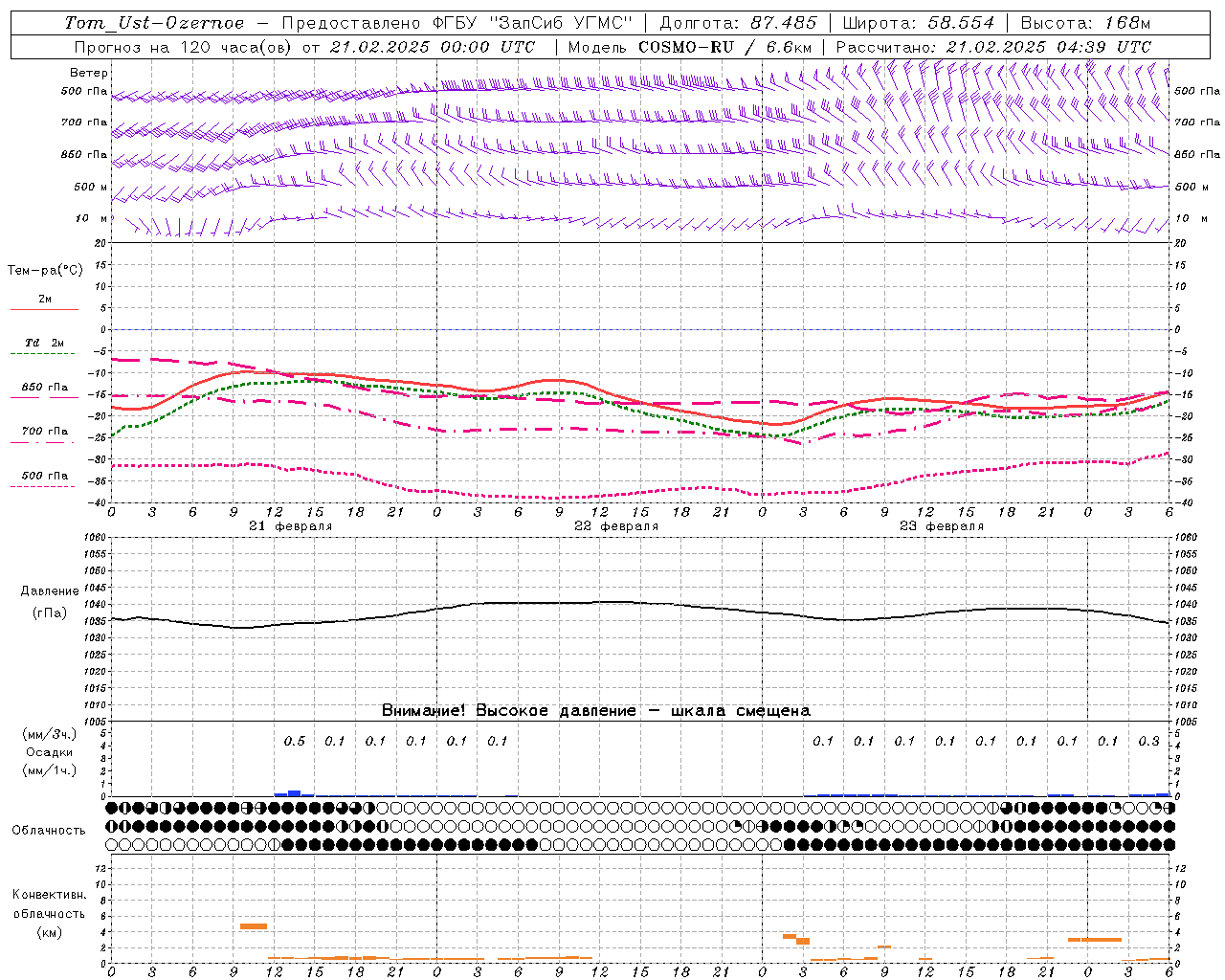Click the elevation text Высота: 168м
The width and height of the screenshot is (1225, 980).
click(1086, 23)
